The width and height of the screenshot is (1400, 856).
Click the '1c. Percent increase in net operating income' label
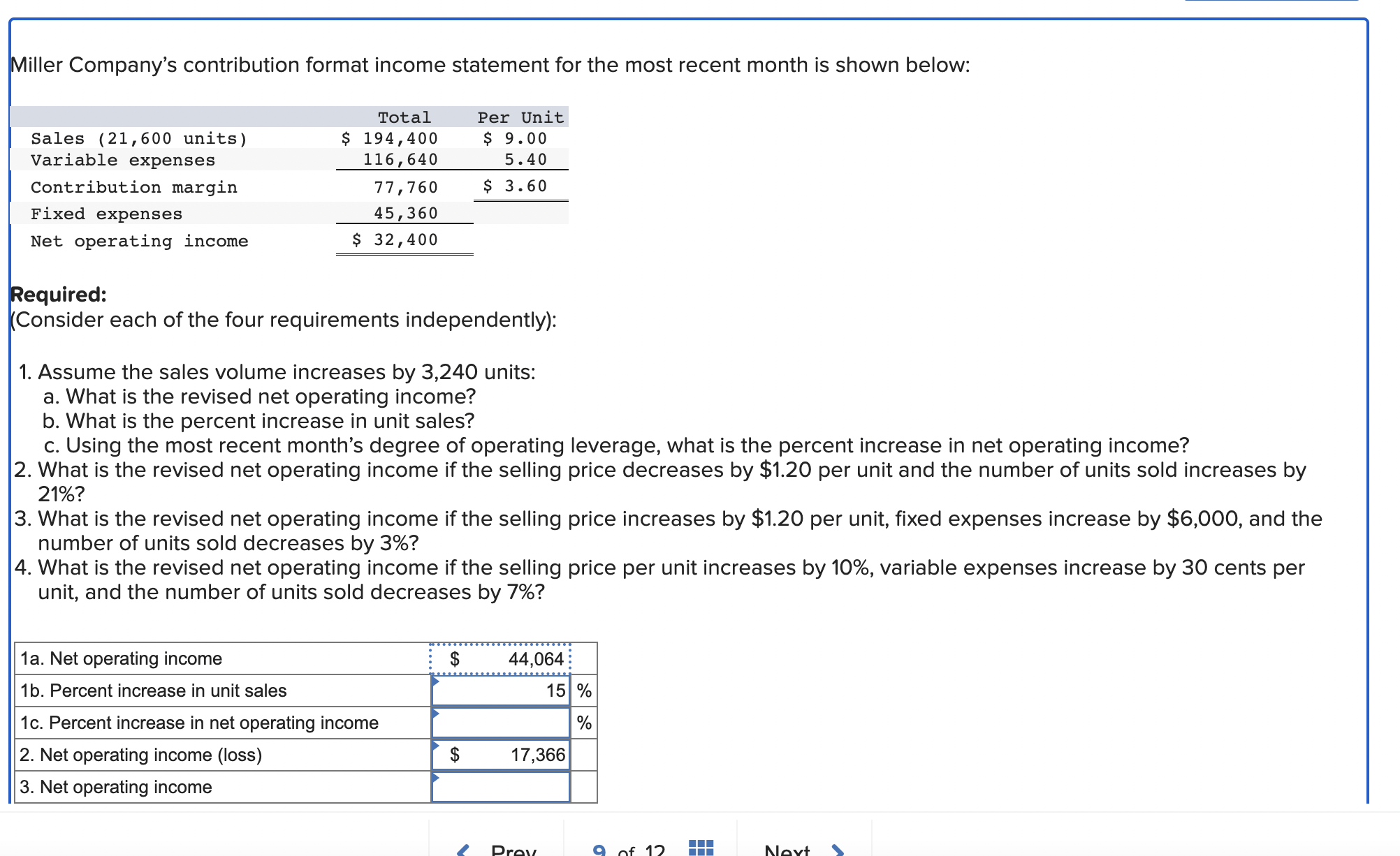199,723
